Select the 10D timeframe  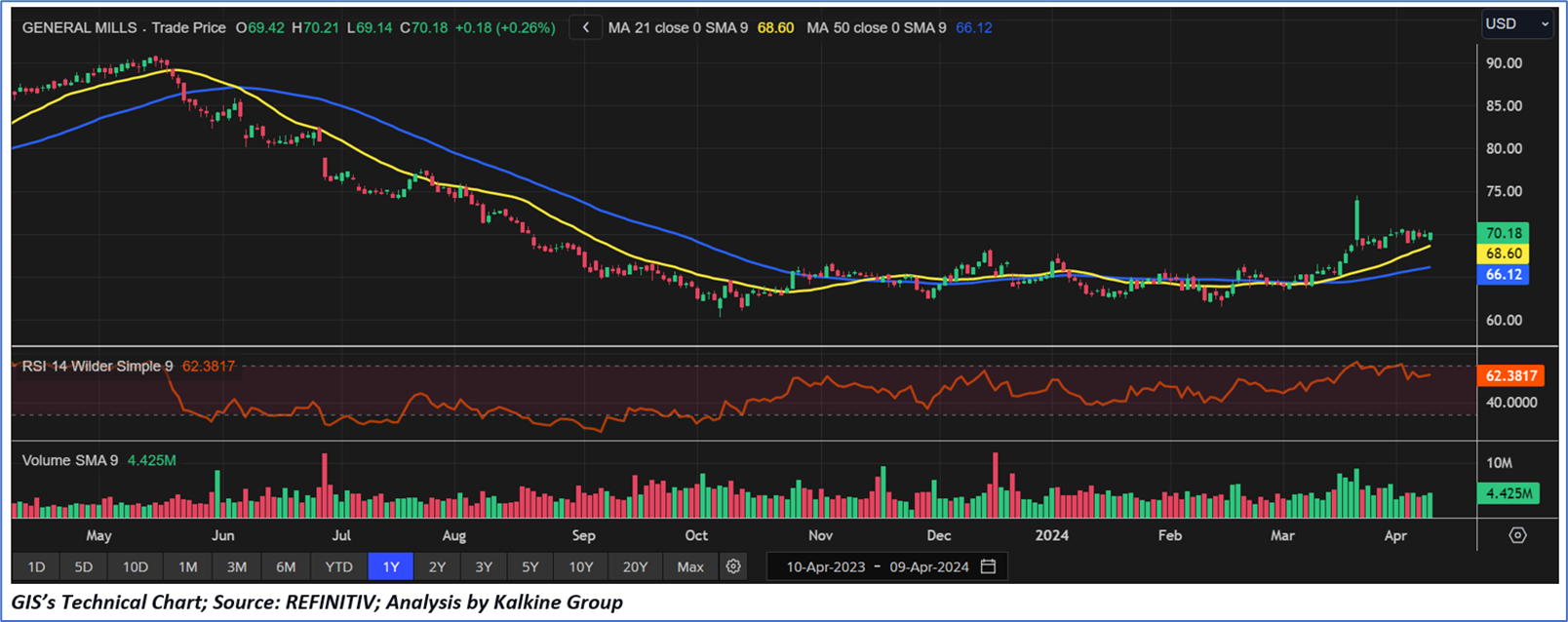coord(136,566)
